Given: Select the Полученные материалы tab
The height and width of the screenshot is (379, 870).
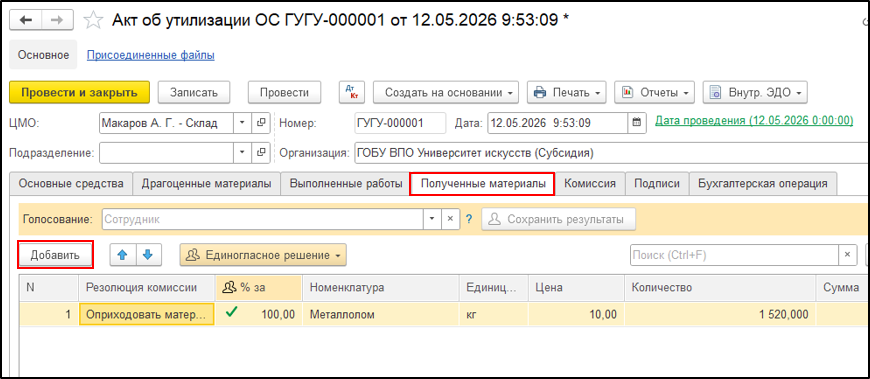Looking at the screenshot, I should tap(483, 184).
